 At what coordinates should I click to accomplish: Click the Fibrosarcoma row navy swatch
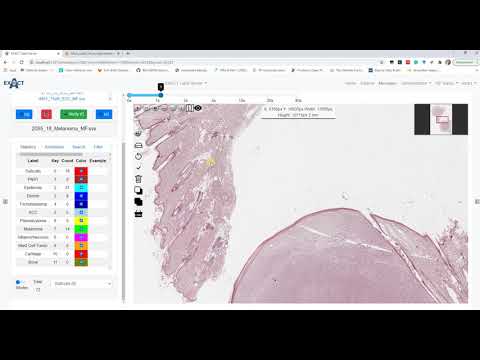pyautogui.click(x=81, y=204)
